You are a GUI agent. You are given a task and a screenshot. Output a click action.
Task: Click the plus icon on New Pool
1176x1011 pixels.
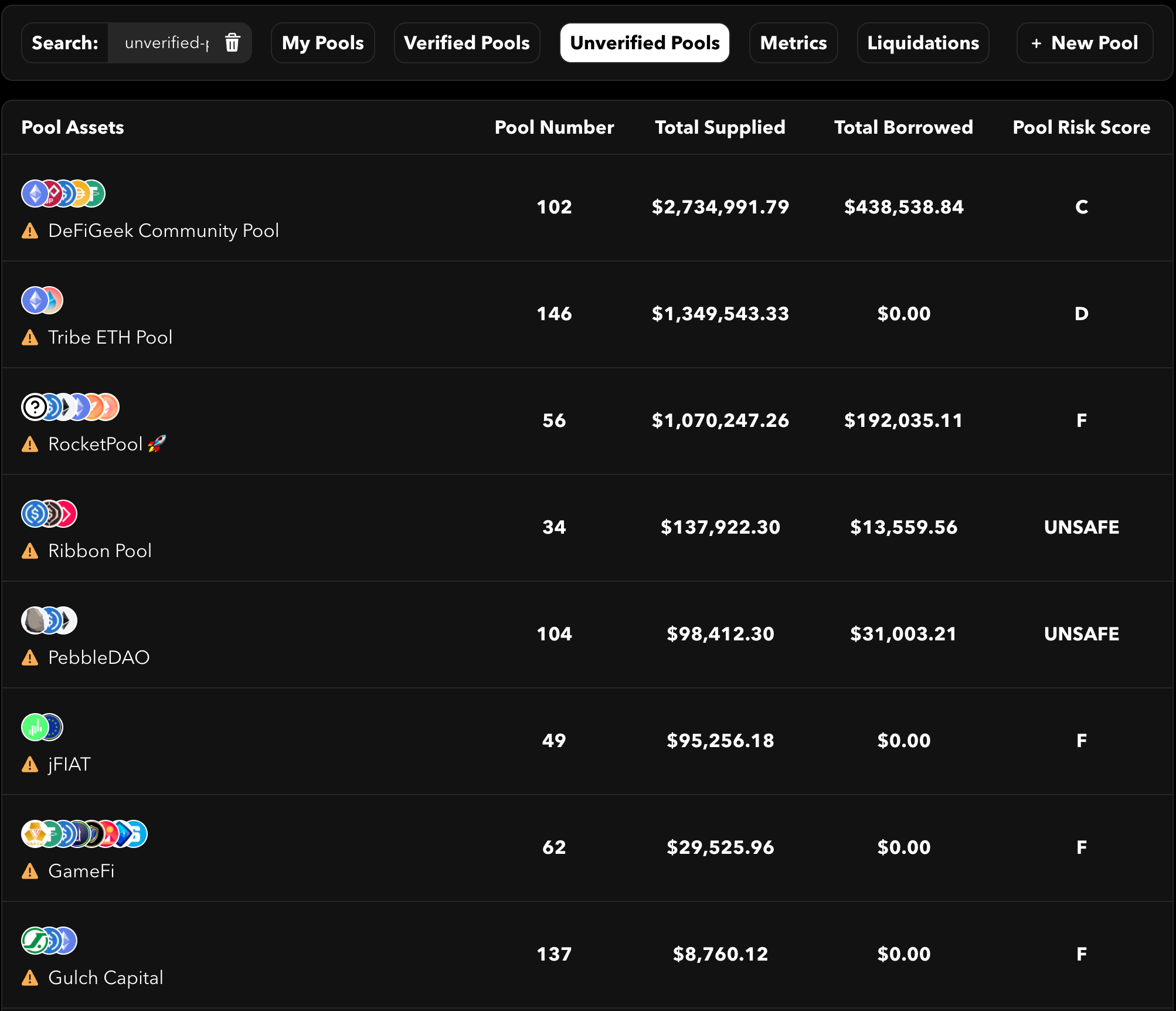point(1036,43)
